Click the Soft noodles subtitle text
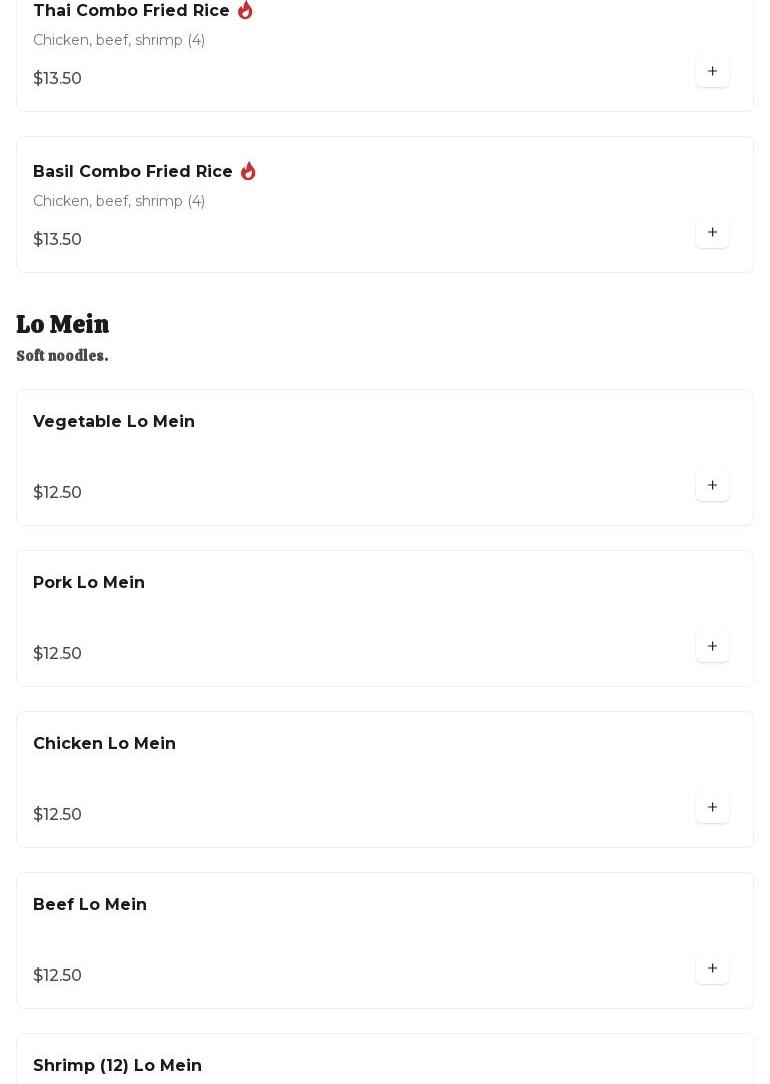 pyautogui.click(x=62, y=356)
